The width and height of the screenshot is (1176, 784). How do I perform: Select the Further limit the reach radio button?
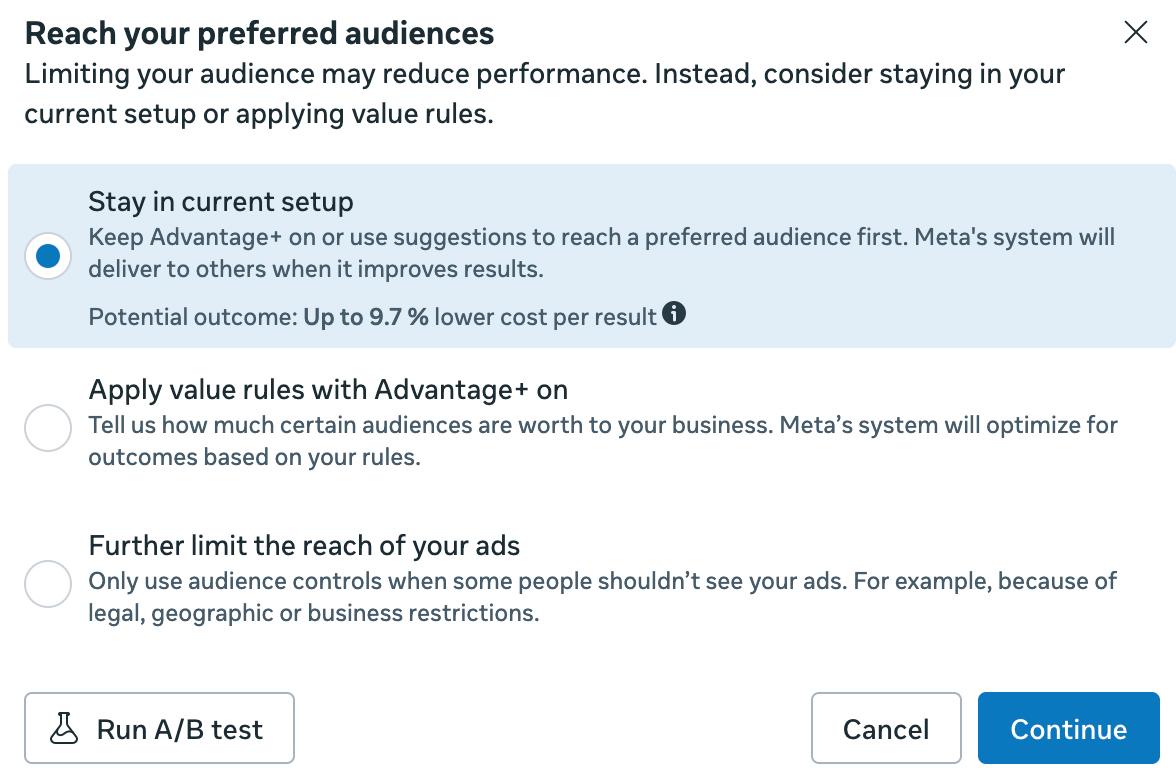[48, 584]
